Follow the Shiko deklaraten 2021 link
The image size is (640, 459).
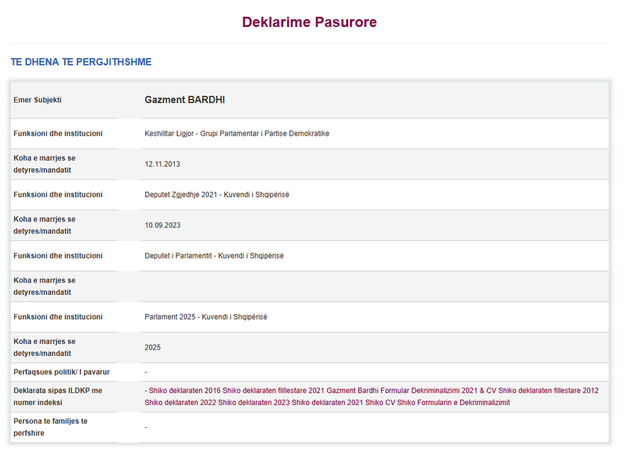click(x=327, y=403)
